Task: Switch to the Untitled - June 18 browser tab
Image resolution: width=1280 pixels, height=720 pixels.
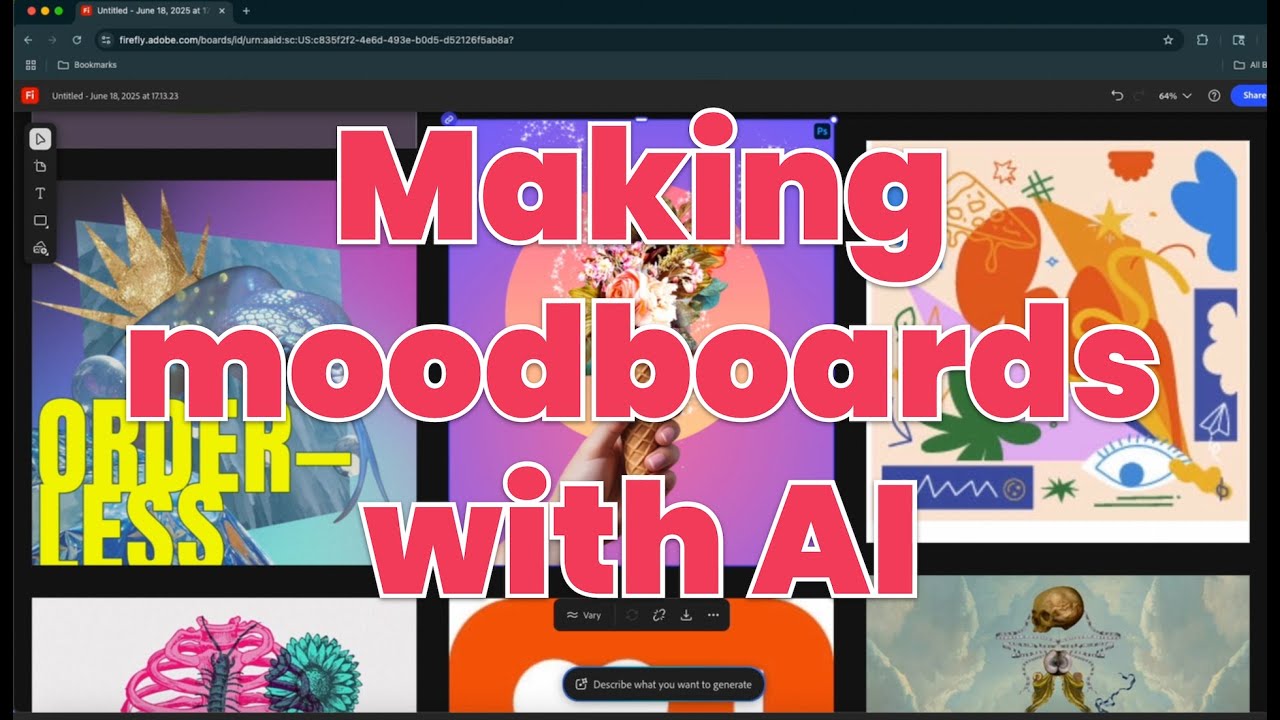Action: point(153,10)
